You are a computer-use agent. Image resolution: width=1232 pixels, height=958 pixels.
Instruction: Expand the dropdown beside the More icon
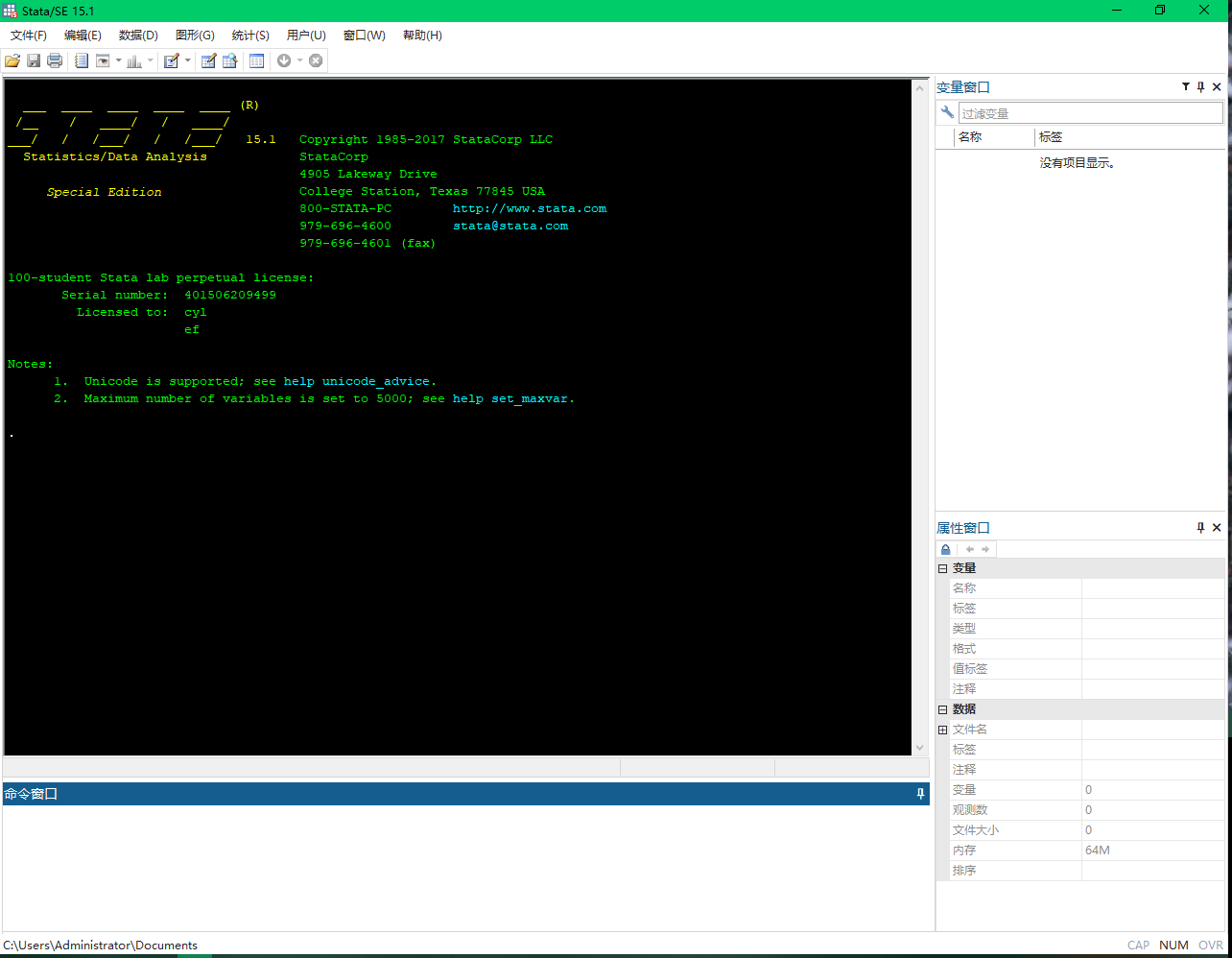click(299, 60)
